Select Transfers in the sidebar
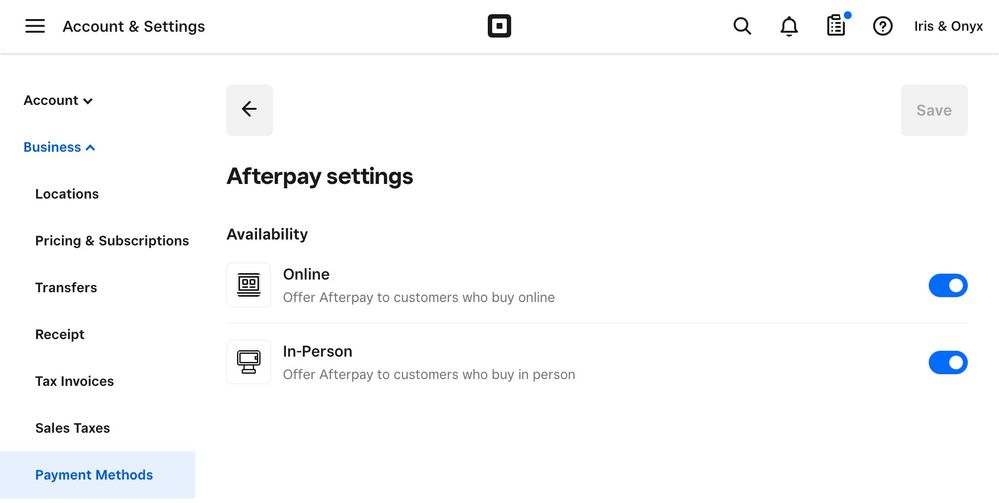999x503 pixels. 66,287
